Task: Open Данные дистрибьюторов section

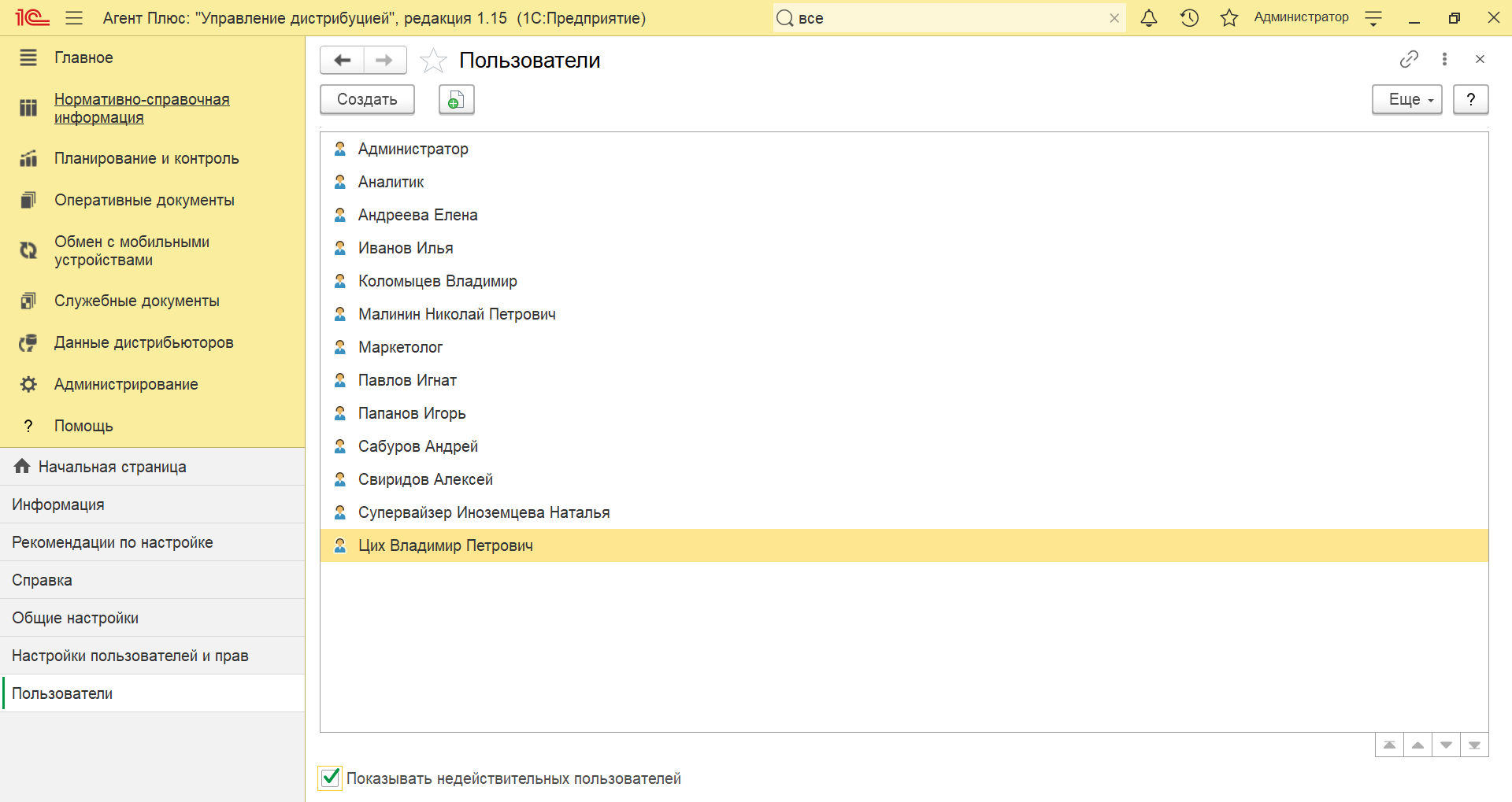Action: coord(144,342)
